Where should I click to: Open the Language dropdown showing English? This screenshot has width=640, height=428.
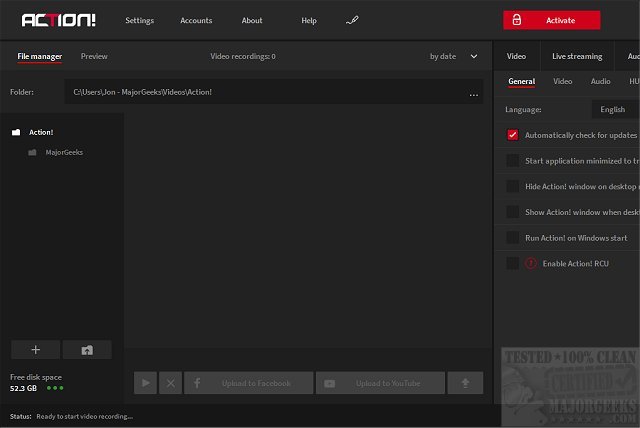[x=614, y=109]
